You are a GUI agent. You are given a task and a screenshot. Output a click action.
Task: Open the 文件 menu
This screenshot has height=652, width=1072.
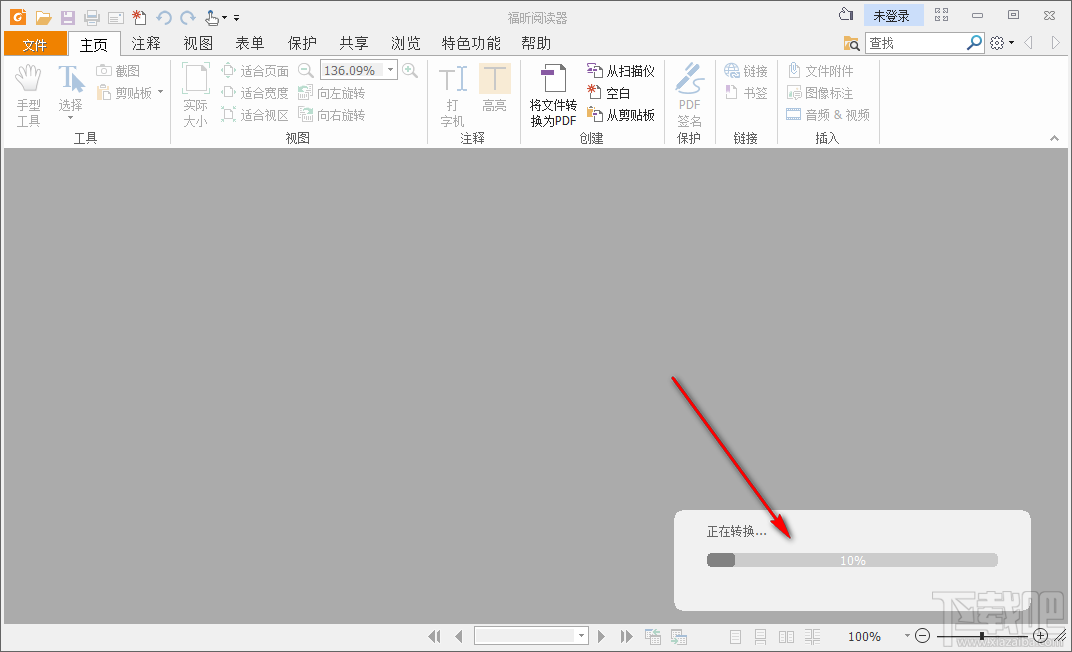click(35, 43)
